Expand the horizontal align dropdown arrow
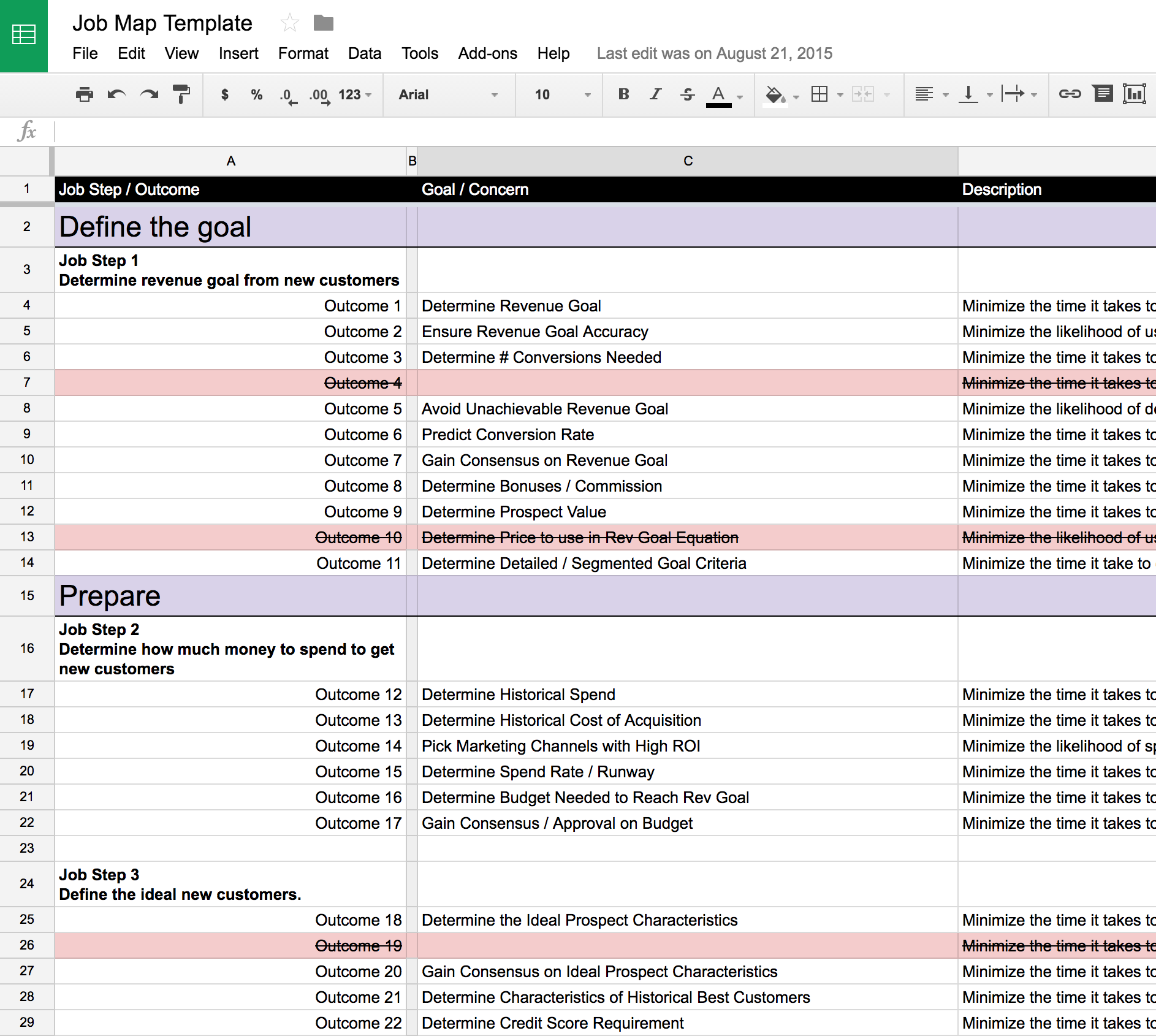The width and height of the screenshot is (1156, 1036). (946, 95)
